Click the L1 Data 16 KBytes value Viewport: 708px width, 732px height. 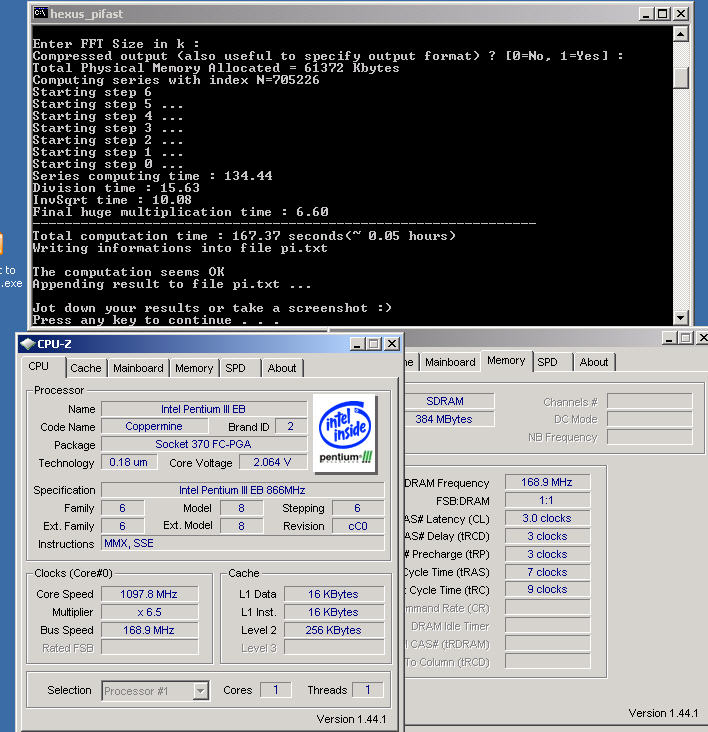pos(334,594)
